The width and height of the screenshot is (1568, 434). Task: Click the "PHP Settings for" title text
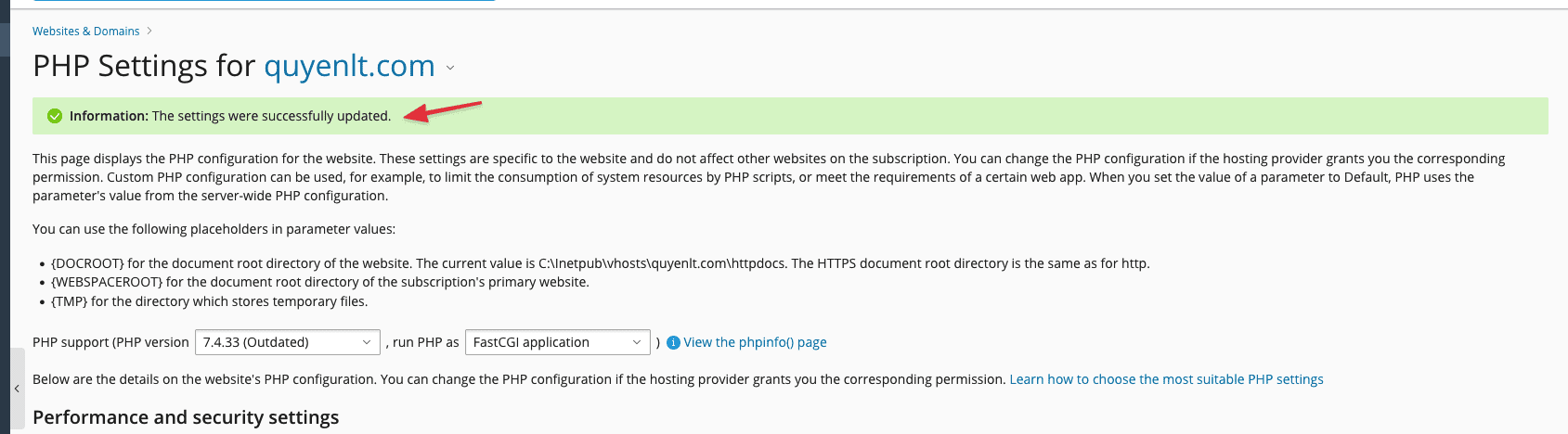[144, 67]
